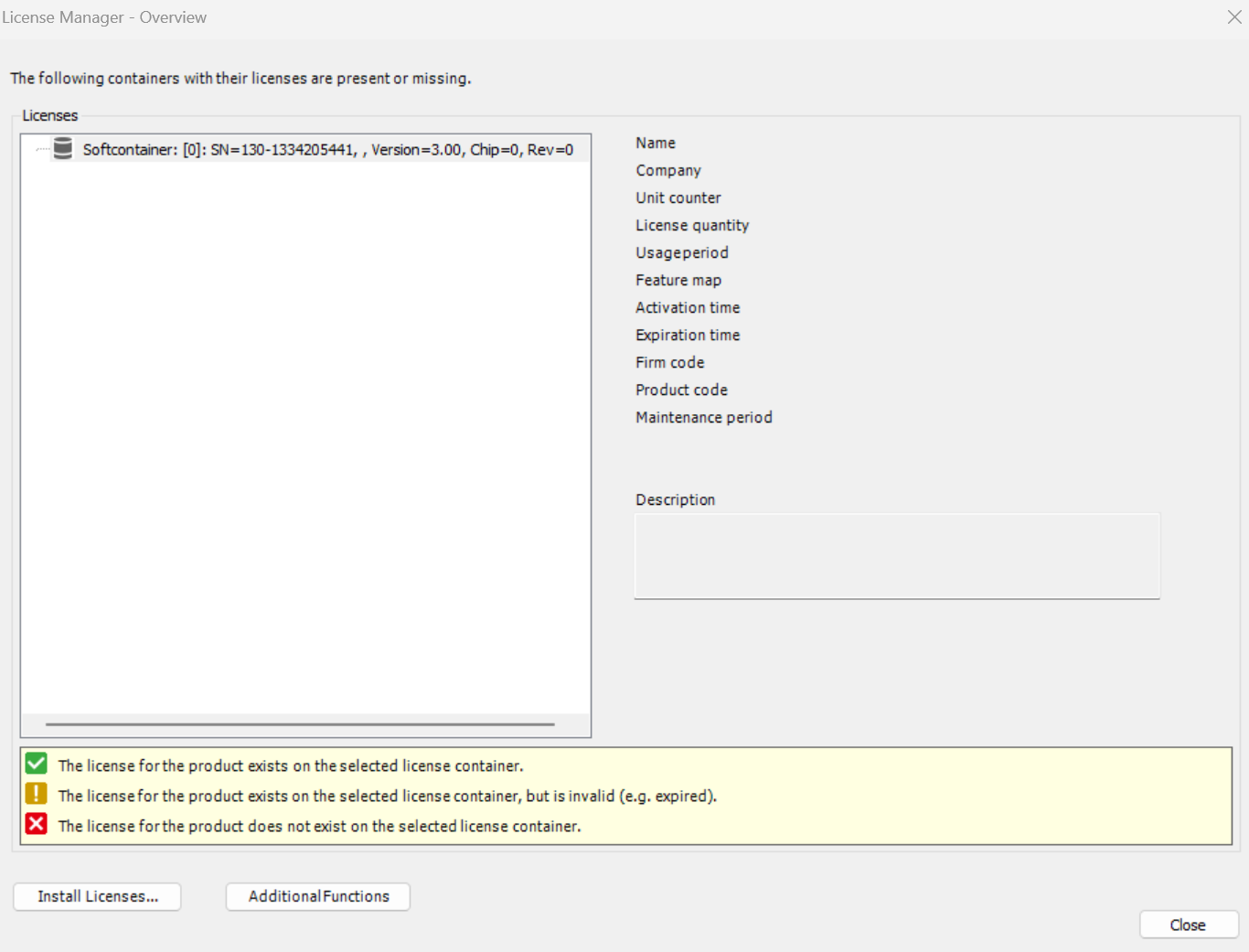Open Additional Functions

point(318,896)
